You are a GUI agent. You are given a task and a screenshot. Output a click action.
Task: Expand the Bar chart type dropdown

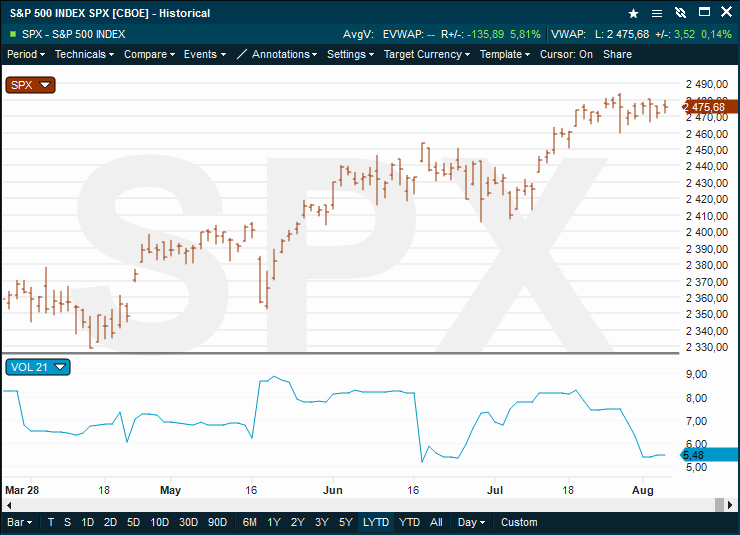pos(19,522)
